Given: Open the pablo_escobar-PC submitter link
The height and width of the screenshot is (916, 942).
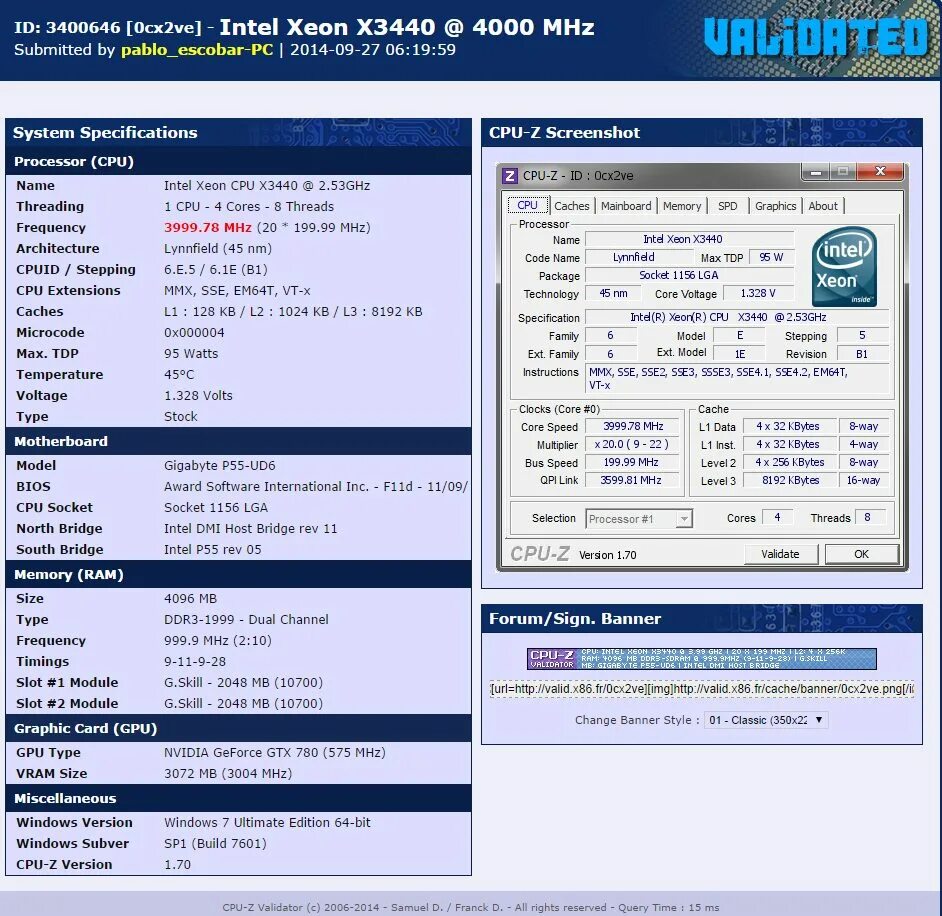Looking at the screenshot, I should (197, 50).
